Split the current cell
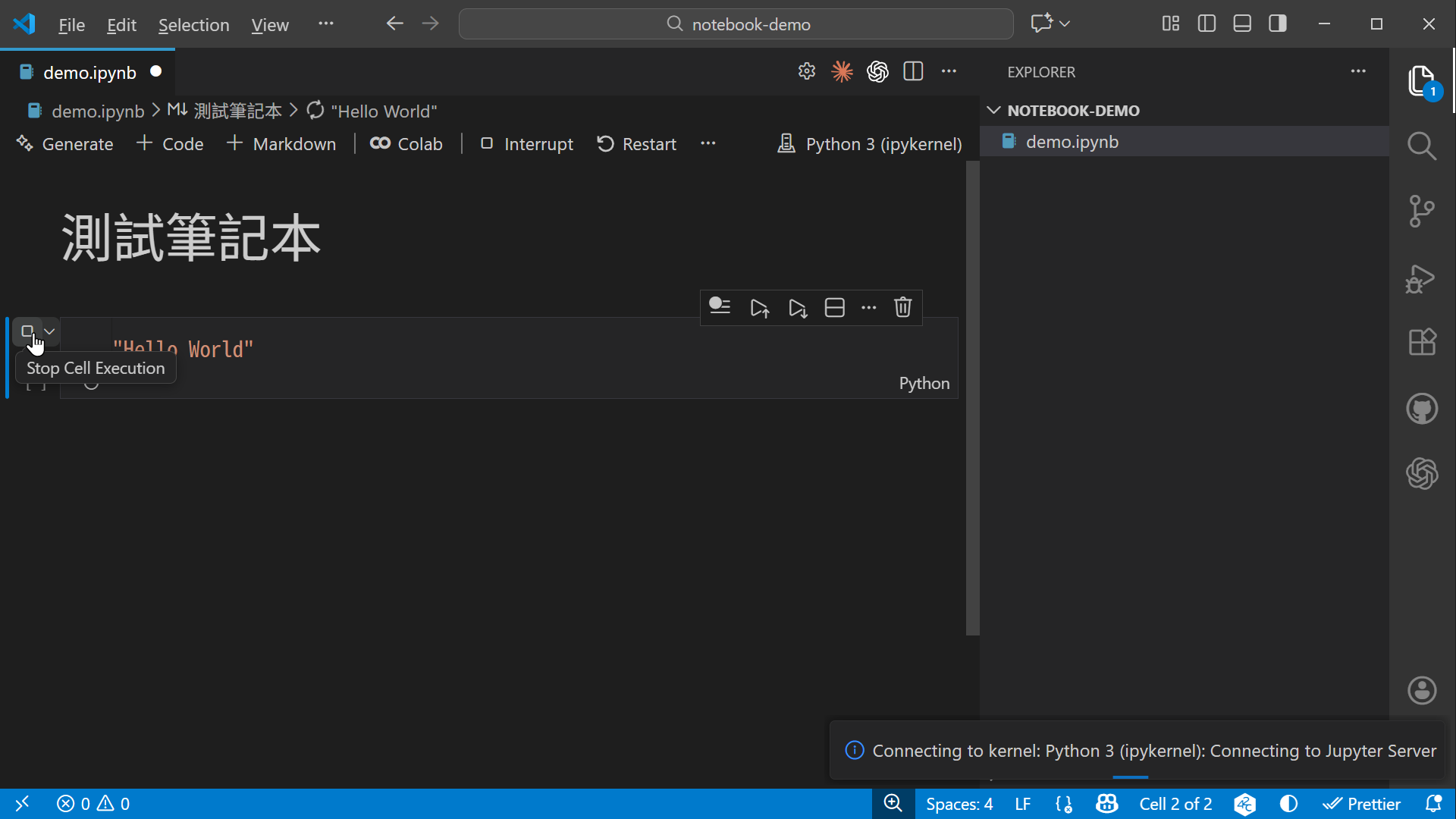1456x819 pixels. [x=834, y=308]
